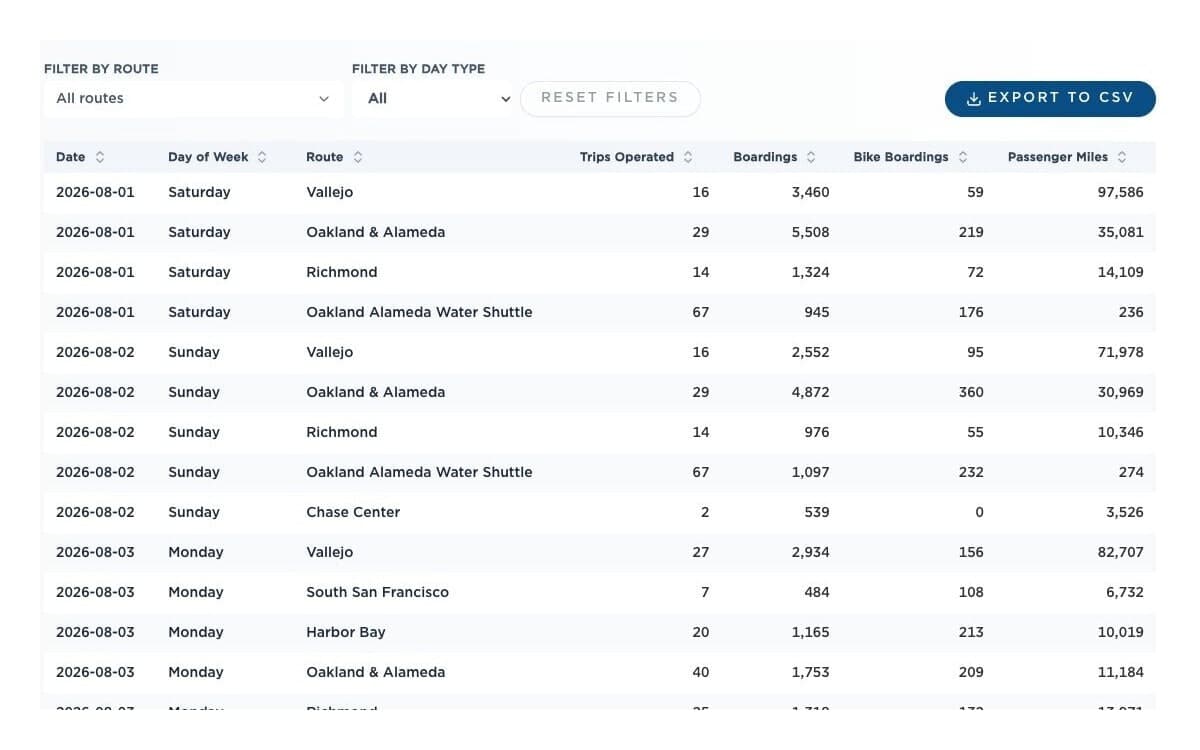Click bike boardings value 156
The image size is (1200, 750).
point(971,552)
